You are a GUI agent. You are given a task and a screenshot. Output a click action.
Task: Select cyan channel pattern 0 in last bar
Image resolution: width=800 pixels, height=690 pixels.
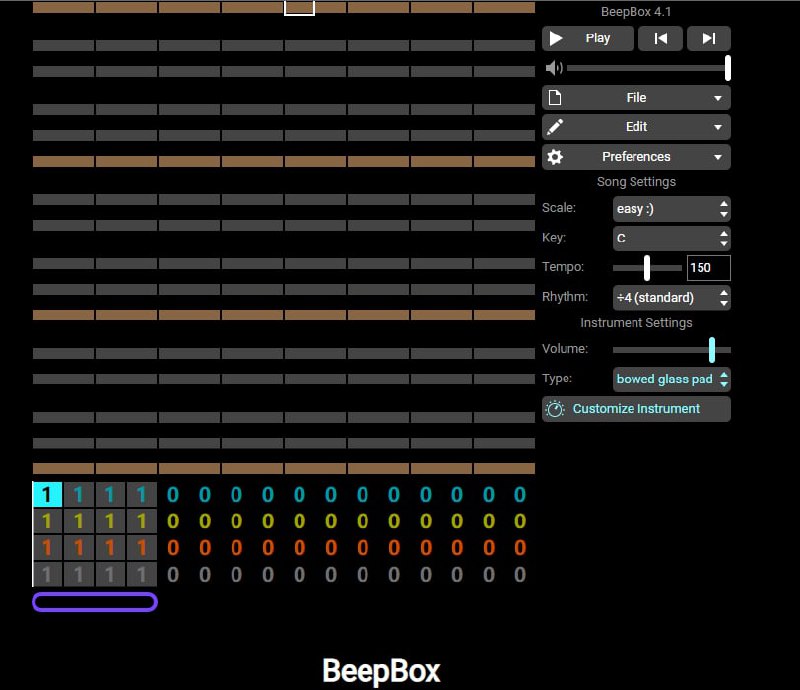tap(520, 494)
